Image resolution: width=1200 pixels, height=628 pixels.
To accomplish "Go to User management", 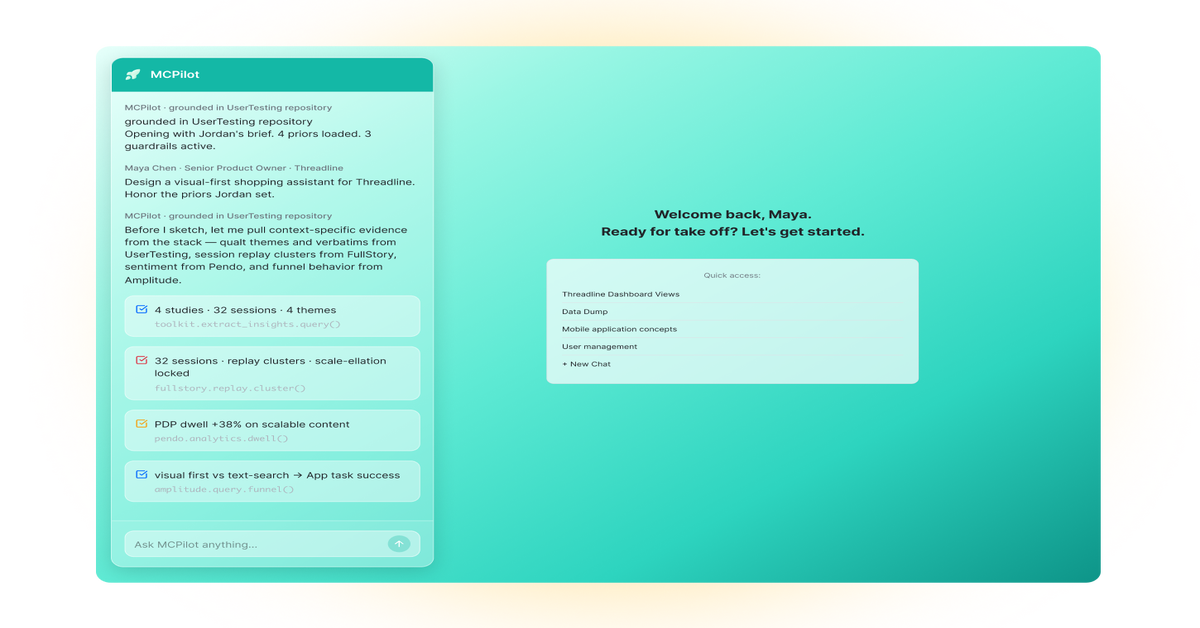I will (599, 346).
